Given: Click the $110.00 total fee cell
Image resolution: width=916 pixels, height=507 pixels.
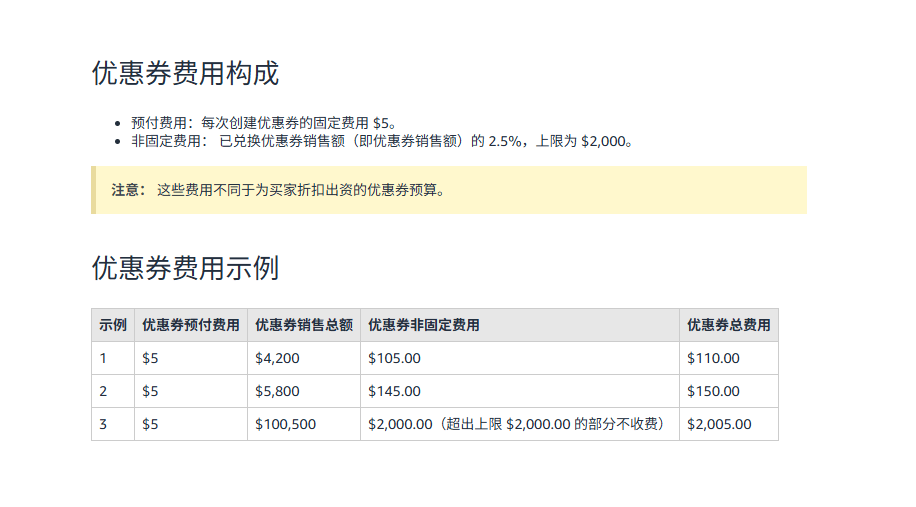Looking at the screenshot, I should tap(714, 358).
